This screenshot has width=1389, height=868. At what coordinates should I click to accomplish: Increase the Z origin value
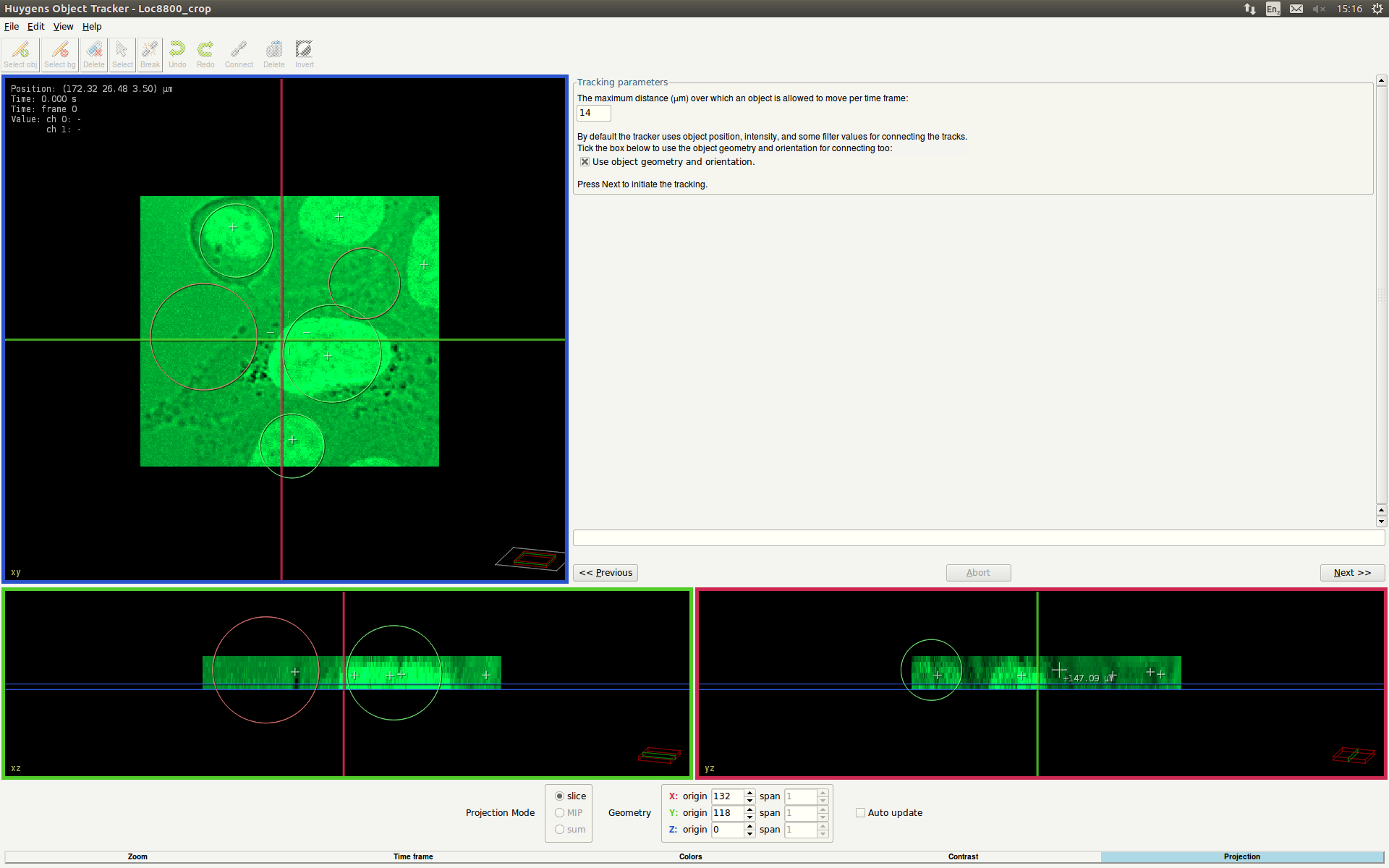coord(750,826)
